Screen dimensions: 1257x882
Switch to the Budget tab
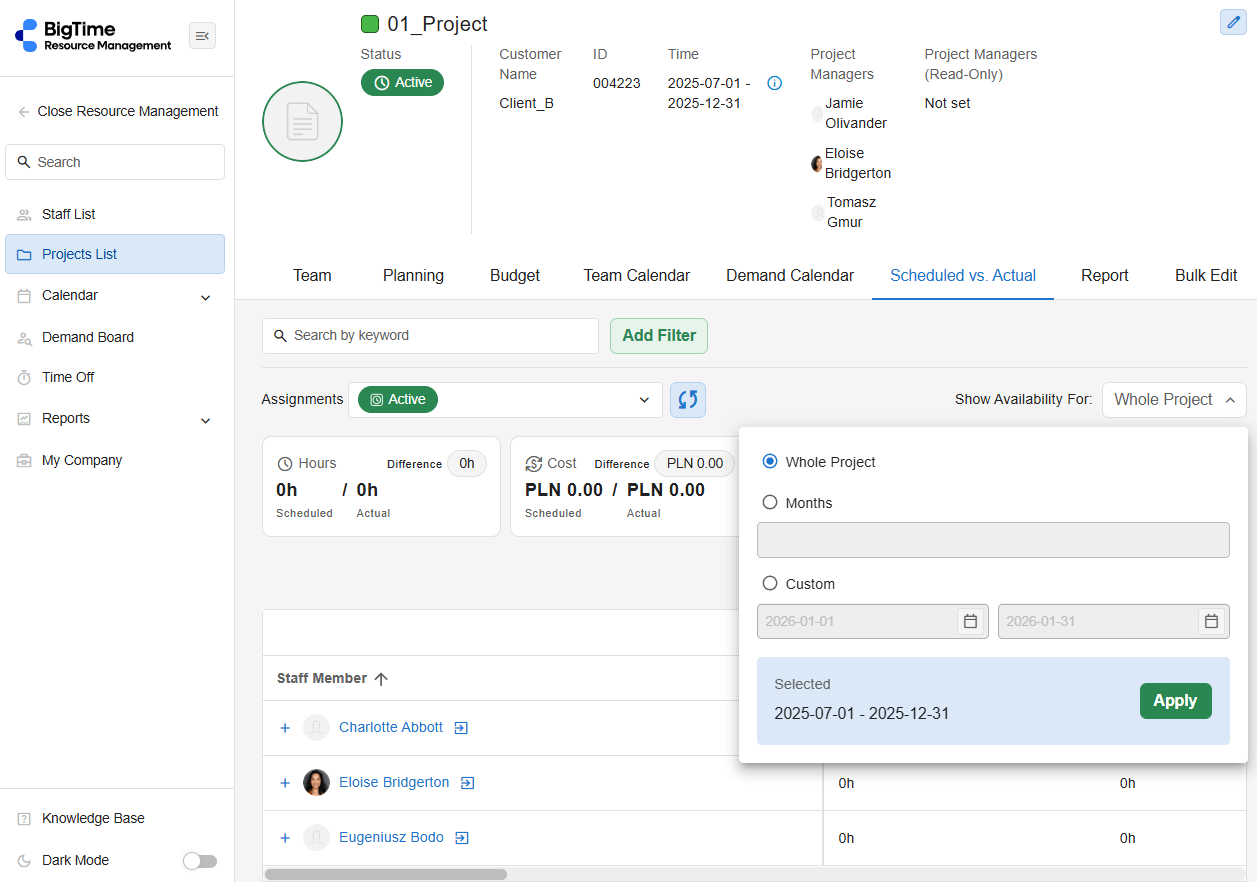(514, 276)
